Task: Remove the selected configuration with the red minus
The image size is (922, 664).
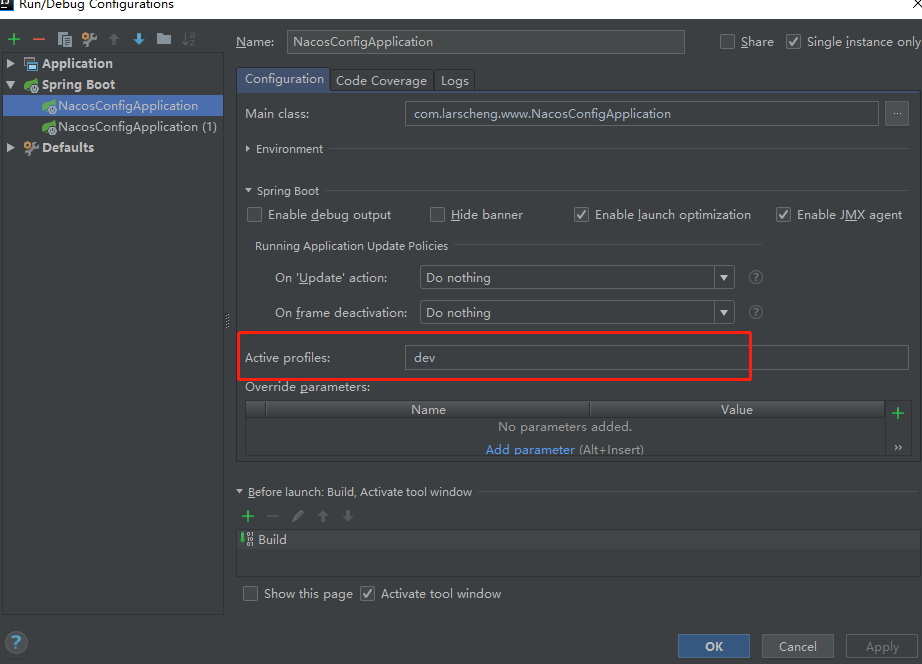Action: (39, 39)
